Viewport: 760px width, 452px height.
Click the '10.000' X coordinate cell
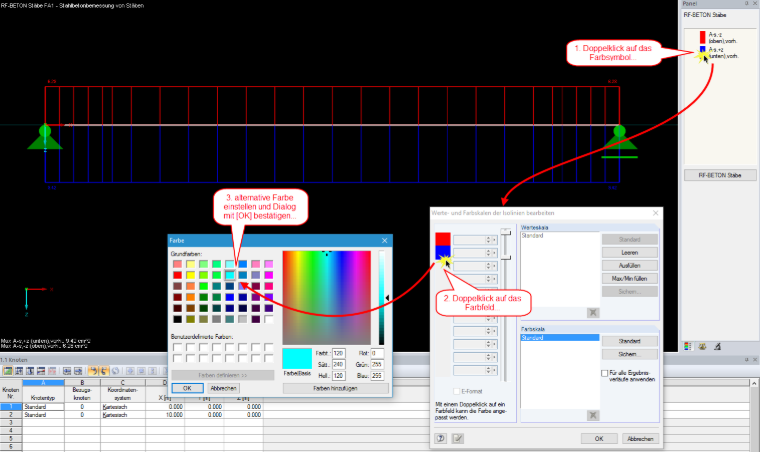click(x=165, y=415)
